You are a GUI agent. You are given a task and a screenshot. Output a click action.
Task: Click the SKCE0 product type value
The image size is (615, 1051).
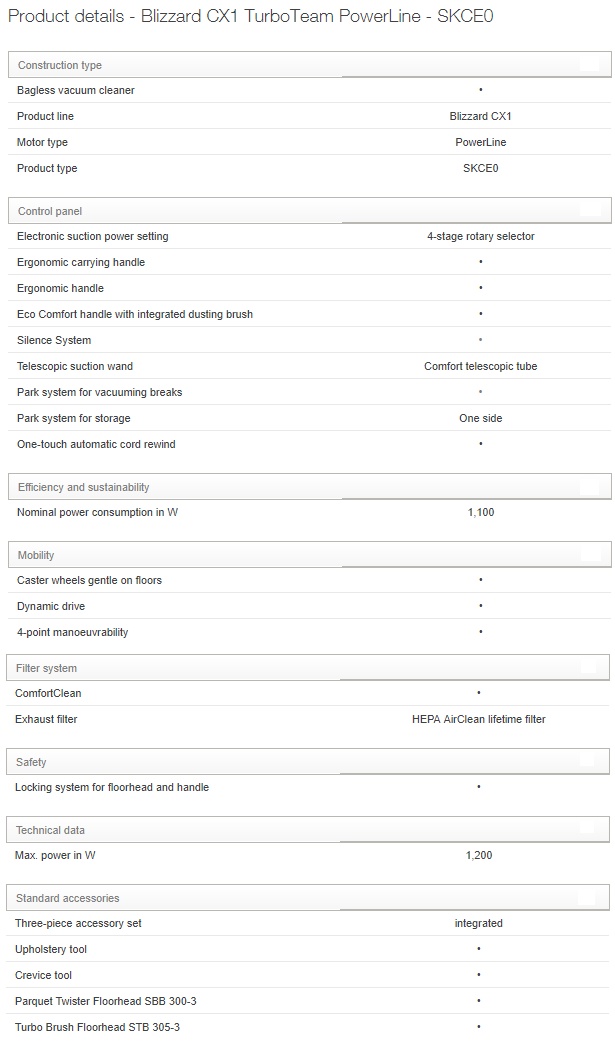click(x=480, y=168)
